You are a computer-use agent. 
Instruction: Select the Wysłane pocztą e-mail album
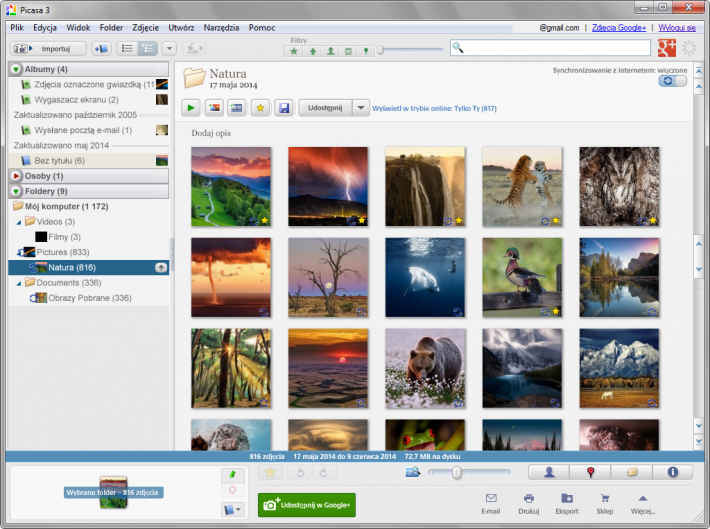point(89,130)
